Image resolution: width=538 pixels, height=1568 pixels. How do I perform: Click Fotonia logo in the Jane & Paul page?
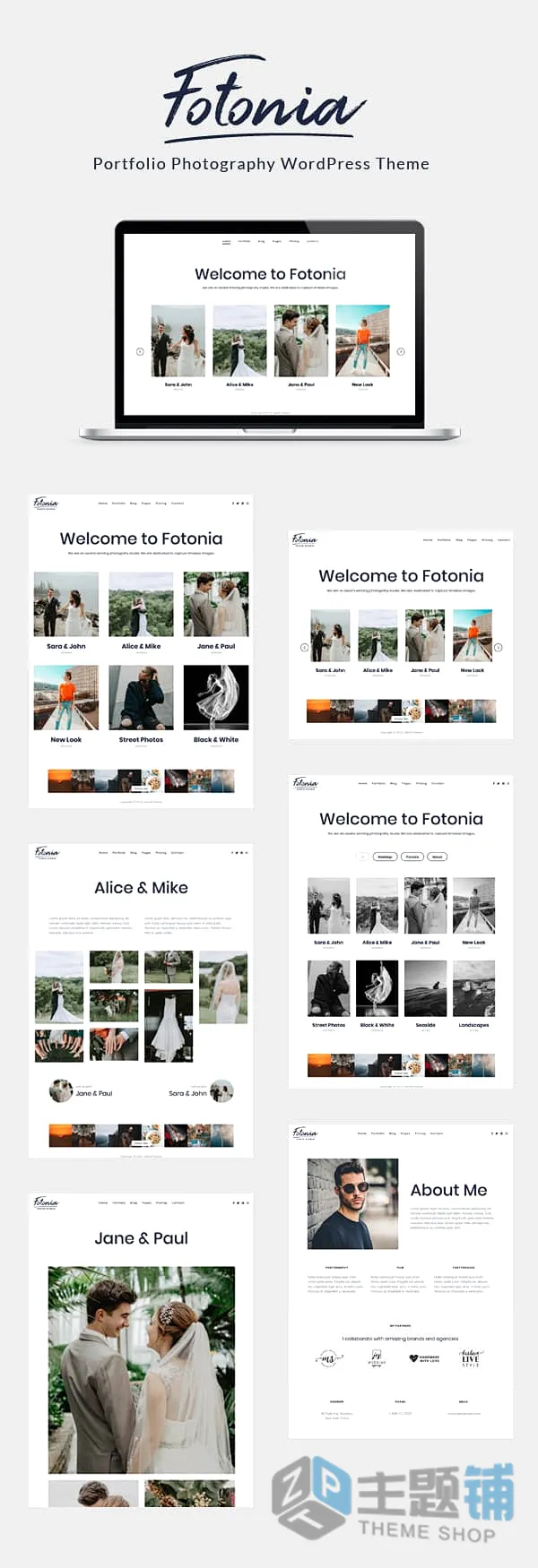pos(46,1202)
